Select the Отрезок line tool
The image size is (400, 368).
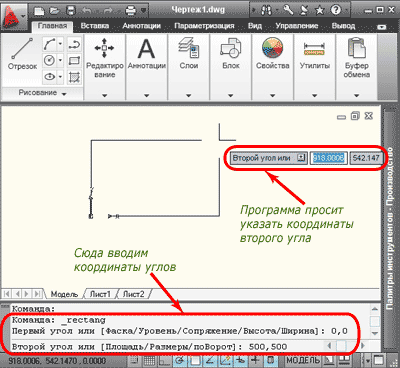[22, 54]
